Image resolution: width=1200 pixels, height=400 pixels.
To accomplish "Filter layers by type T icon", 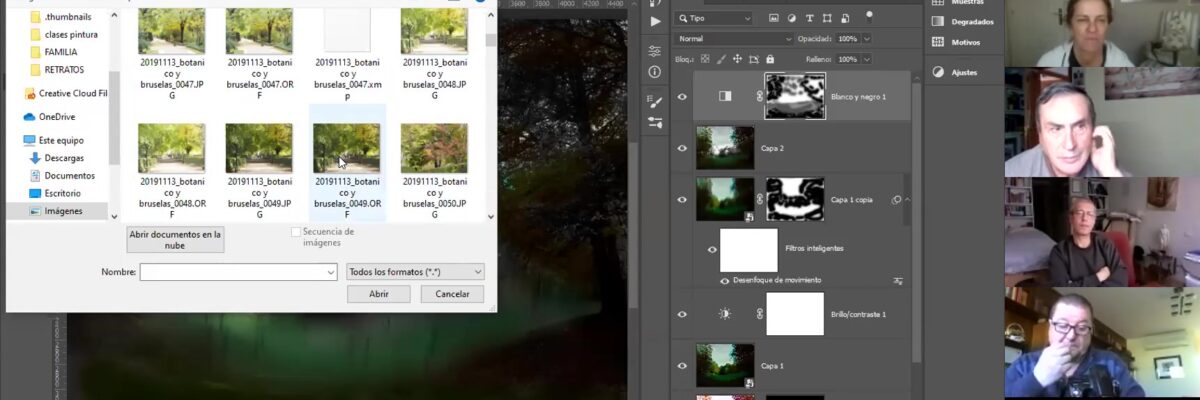I will coord(809,18).
